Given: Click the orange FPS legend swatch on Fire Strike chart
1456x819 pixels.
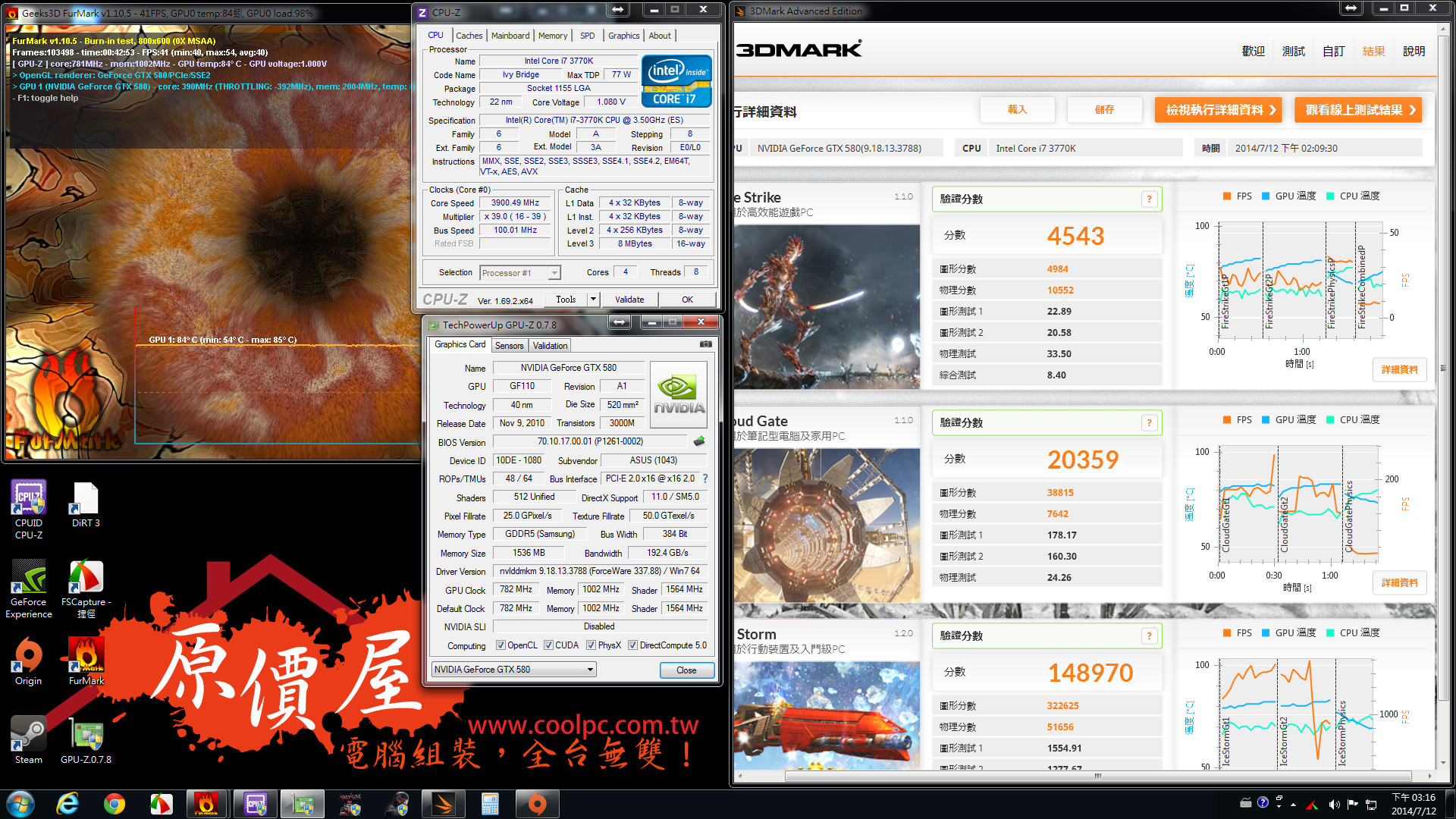Looking at the screenshot, I should [x=1227, y=196].
